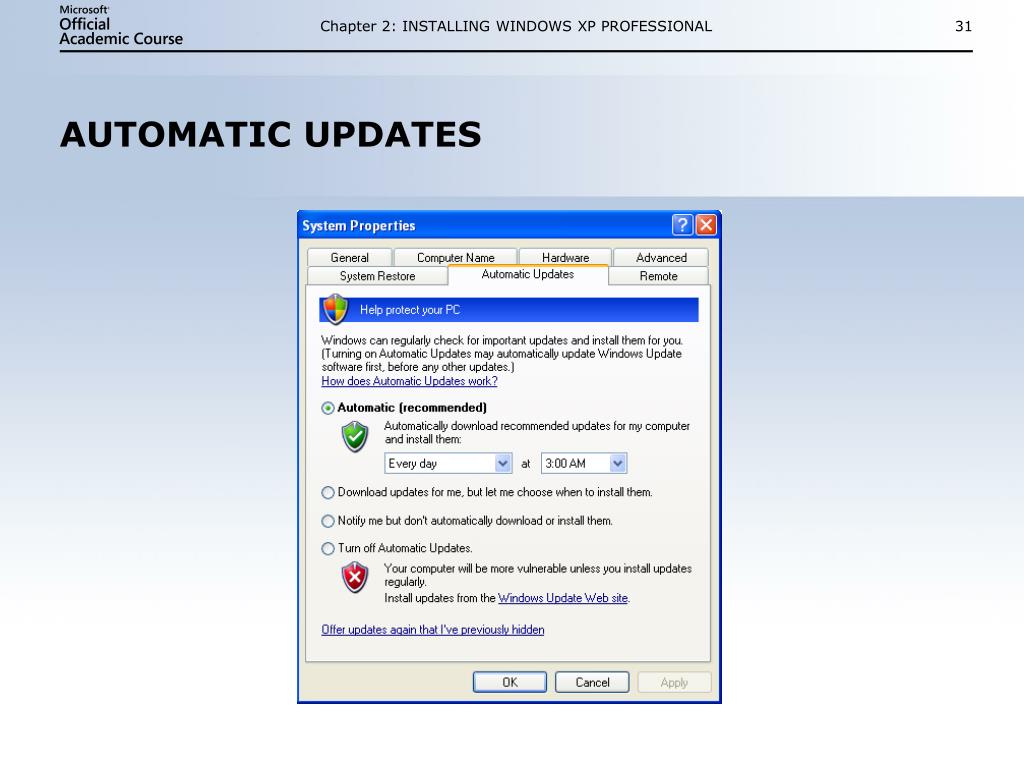
Task: Switch to the Remote tab
Action: (658, 276)
